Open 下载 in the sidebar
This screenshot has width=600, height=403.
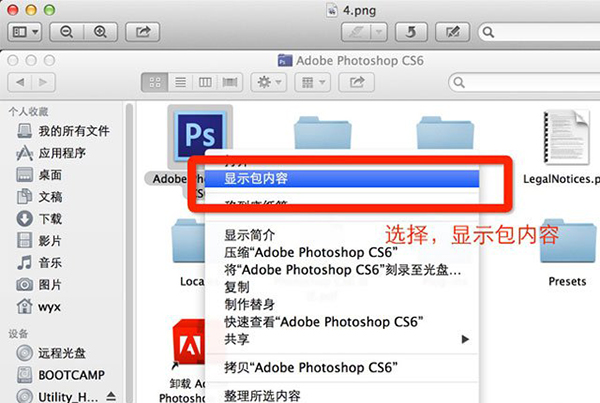click(39, 219)
